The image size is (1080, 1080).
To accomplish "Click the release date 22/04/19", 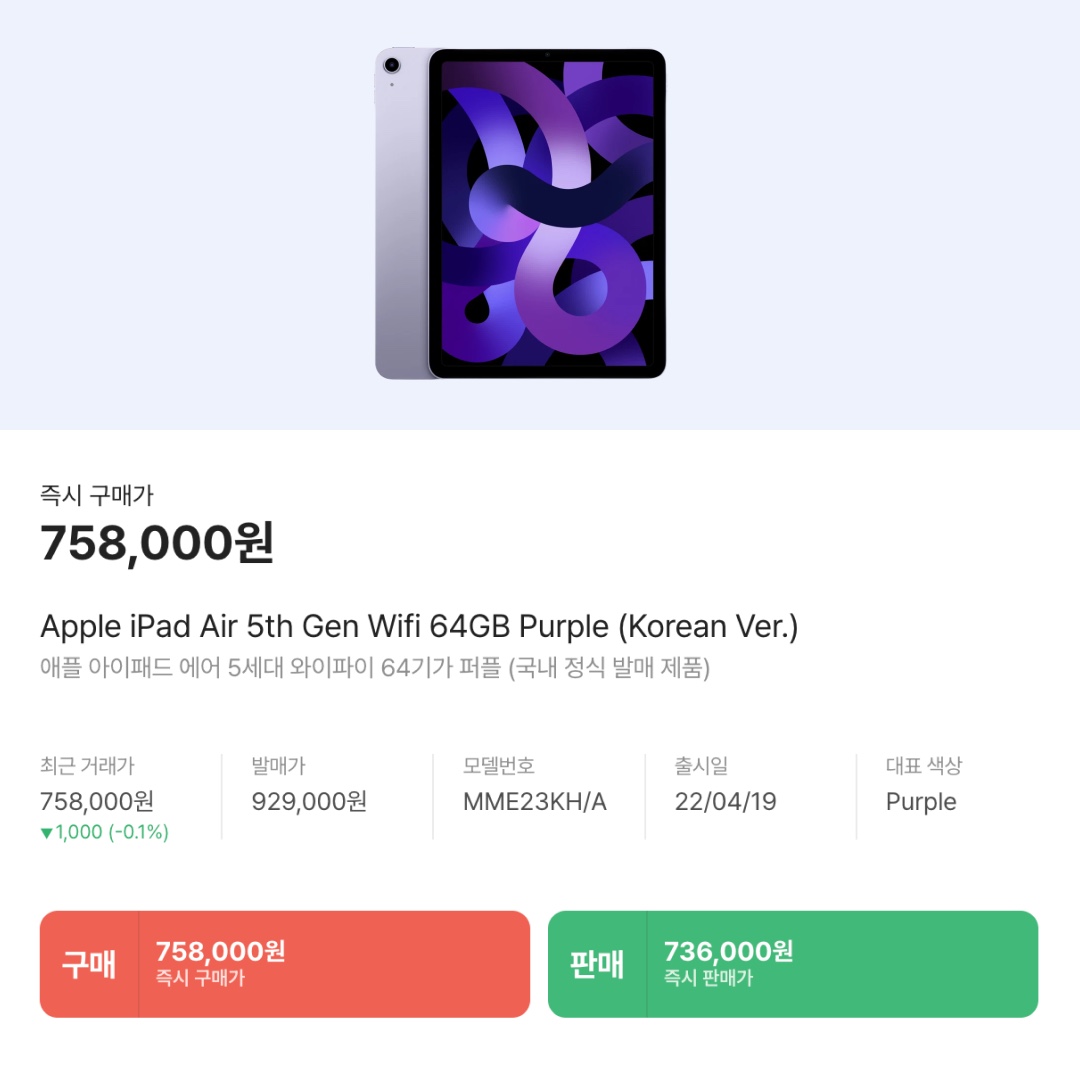I will pos(726,802).
